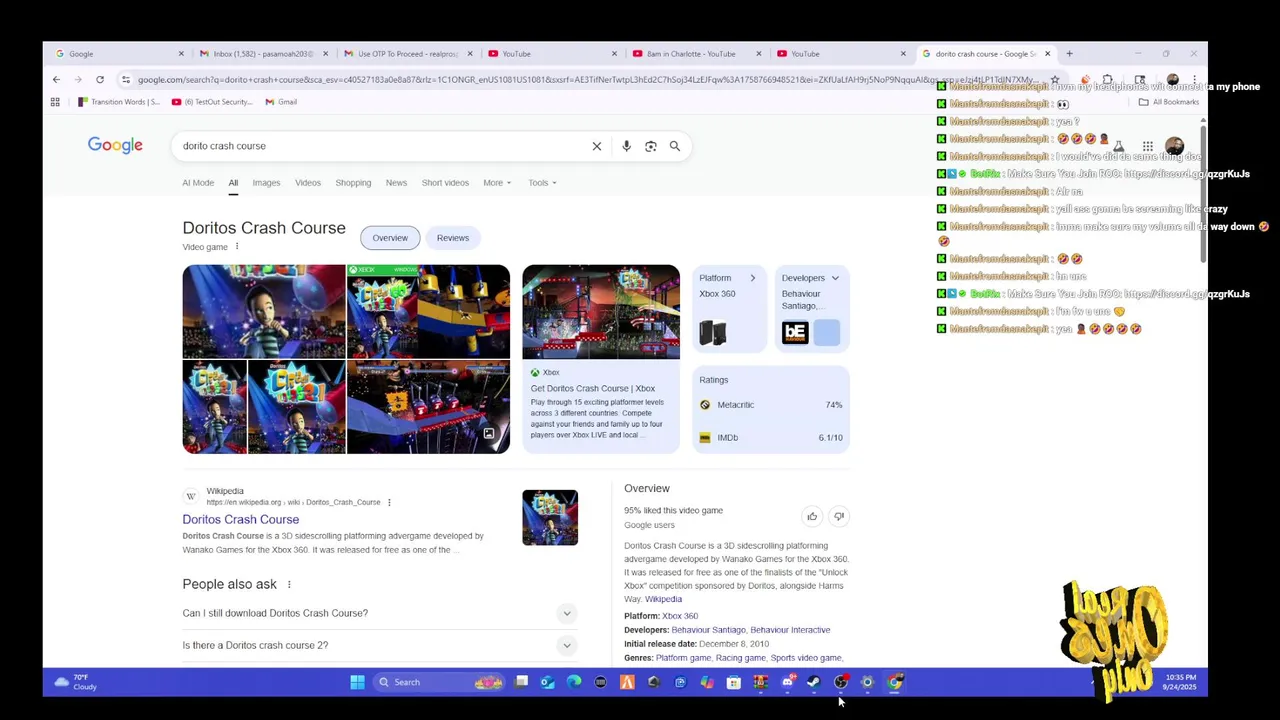Expand 'Can I still download Doritos Crash Course?'
The width and height of the screenshot is (1280, 720).
click(x=378, y=613)
